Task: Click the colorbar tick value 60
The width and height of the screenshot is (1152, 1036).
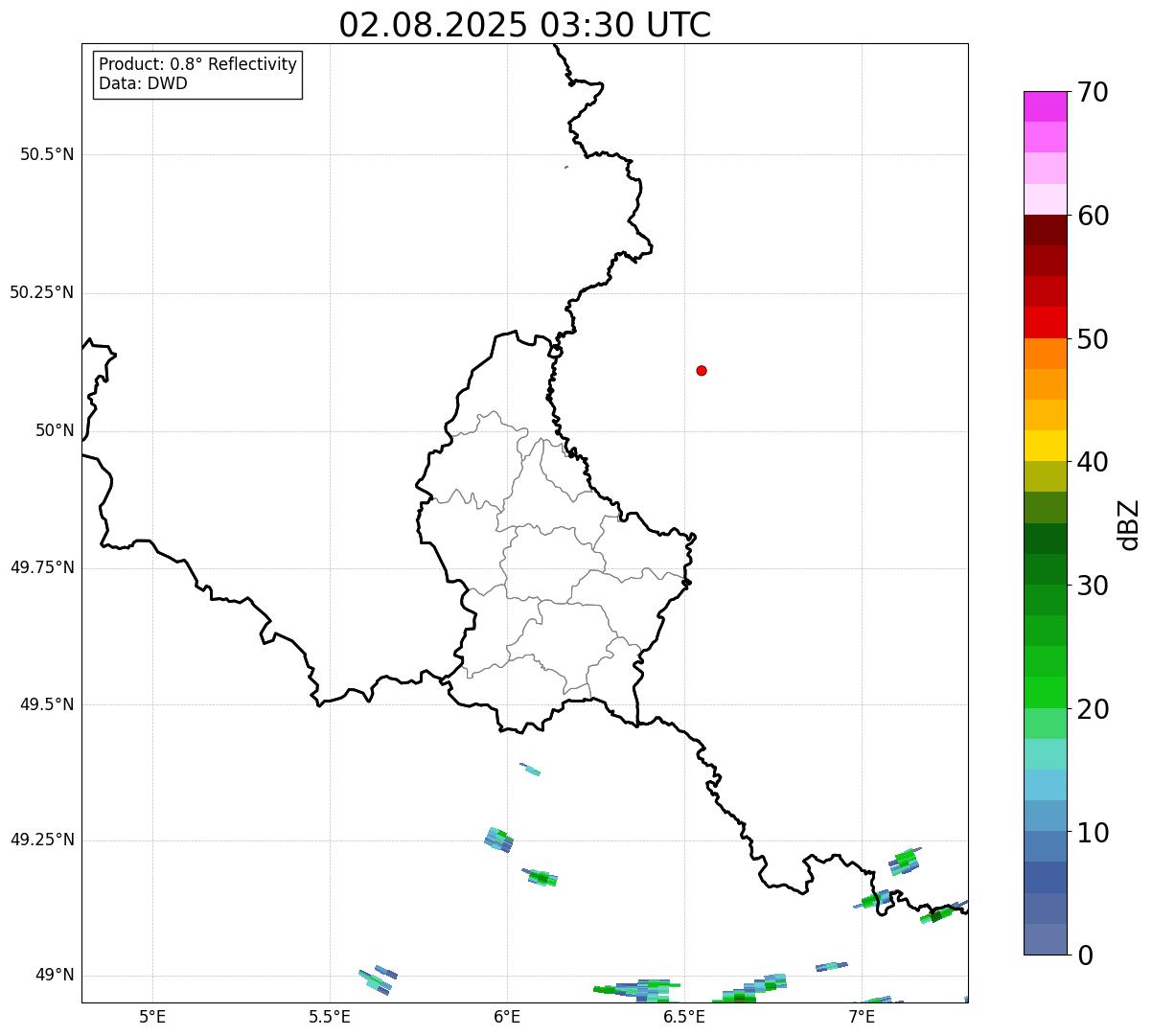Action: [x=1093, y=216]
